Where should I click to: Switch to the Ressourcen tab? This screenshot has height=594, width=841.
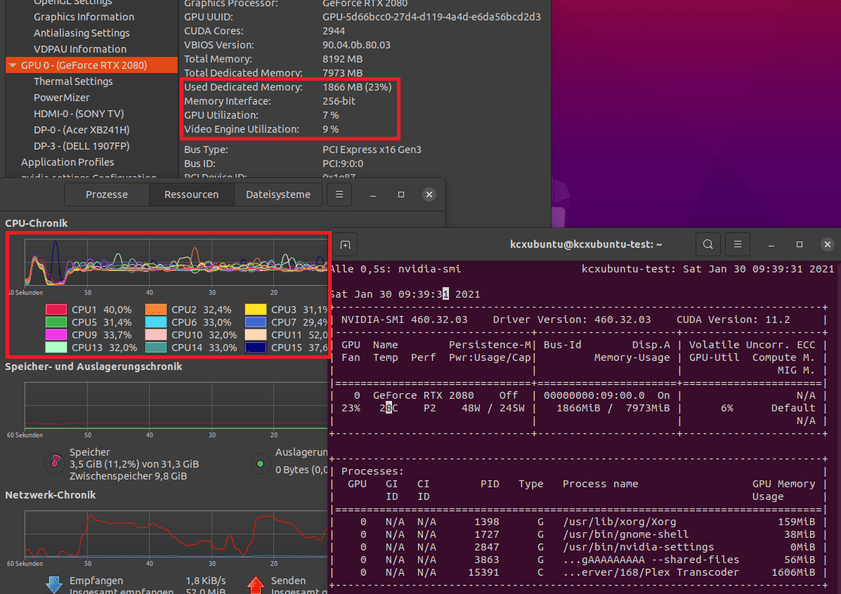click(191, 194)
